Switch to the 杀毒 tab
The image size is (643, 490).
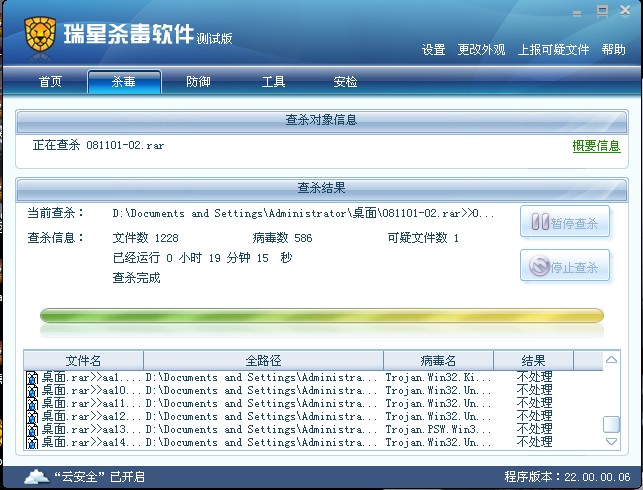124,82
